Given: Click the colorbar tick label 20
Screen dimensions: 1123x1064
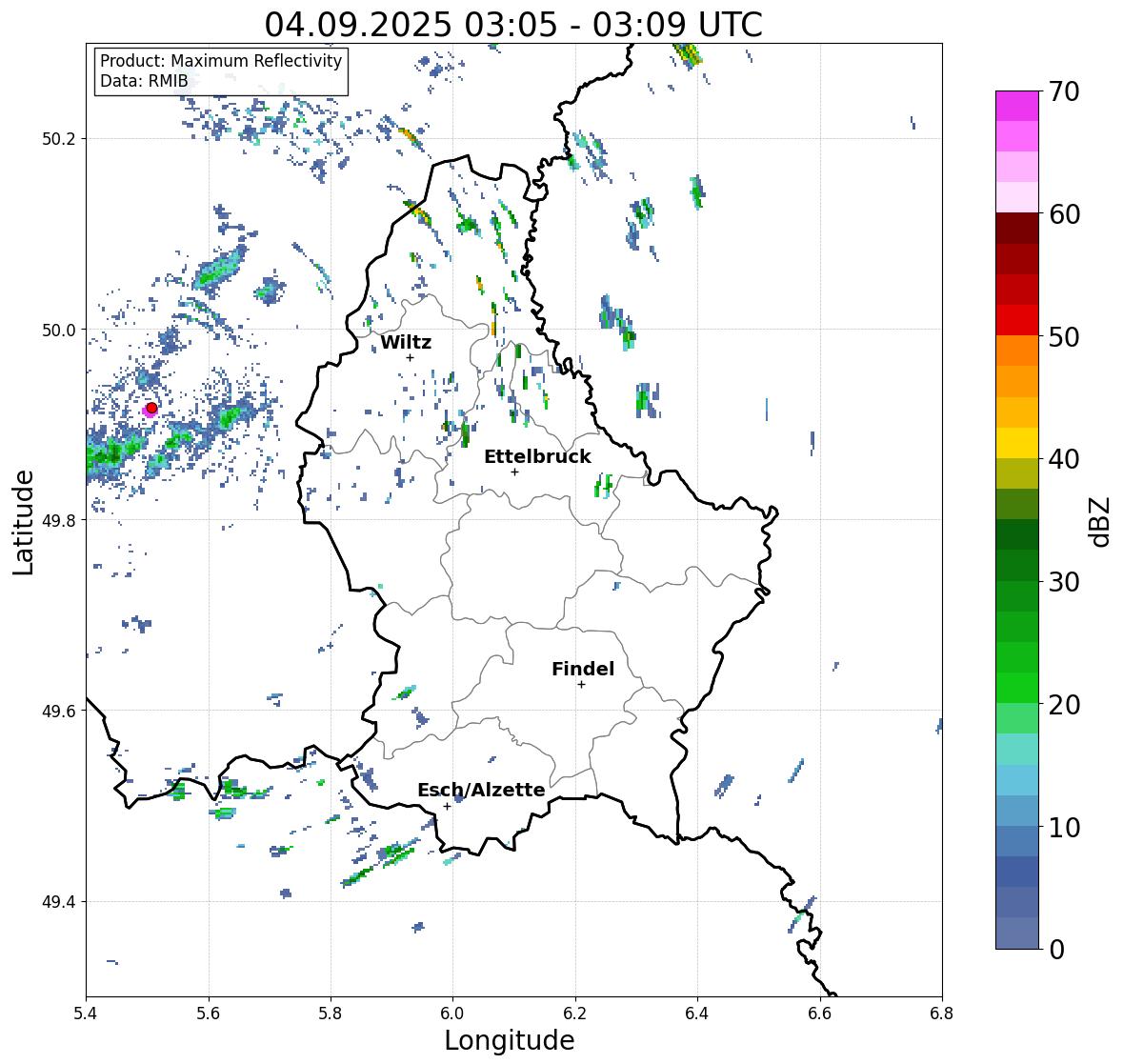Looking at the screenshot, I should 1064,705.
